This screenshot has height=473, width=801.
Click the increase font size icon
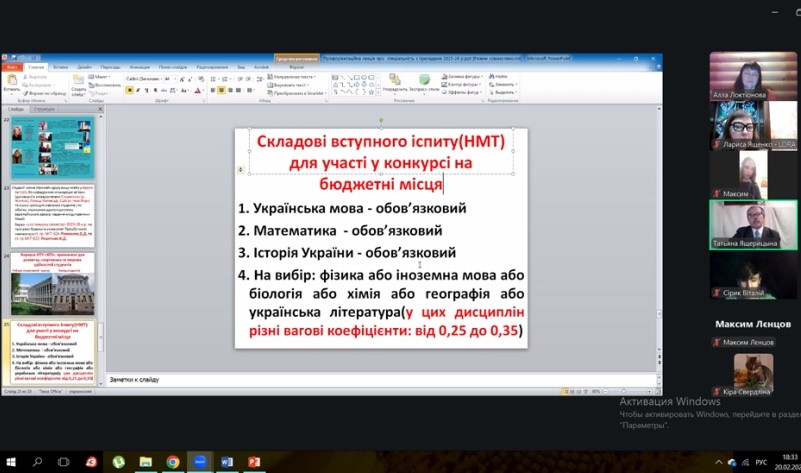[182, 79]
